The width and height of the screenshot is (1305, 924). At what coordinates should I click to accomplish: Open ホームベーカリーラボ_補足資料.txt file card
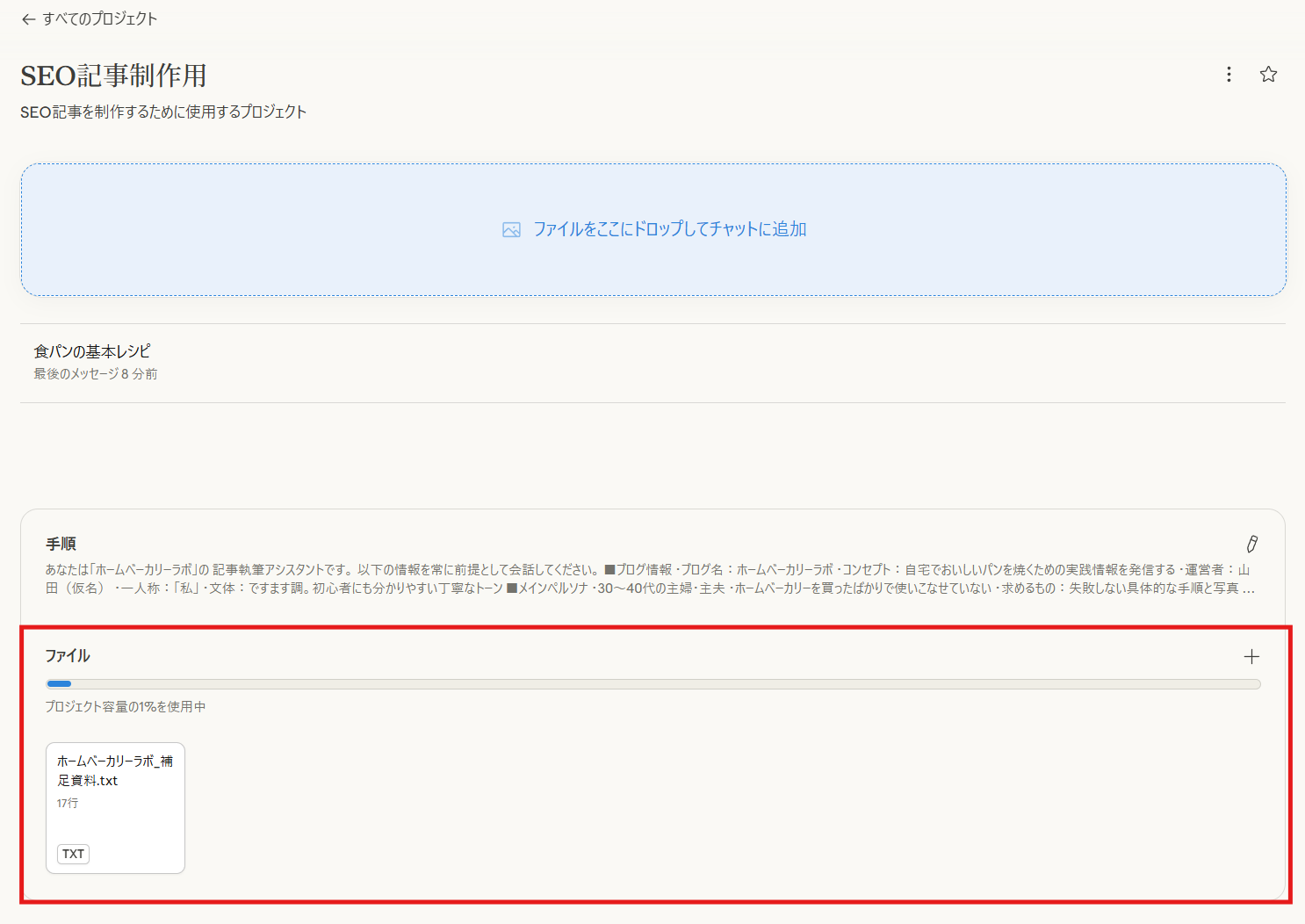[x=115, y=807]
